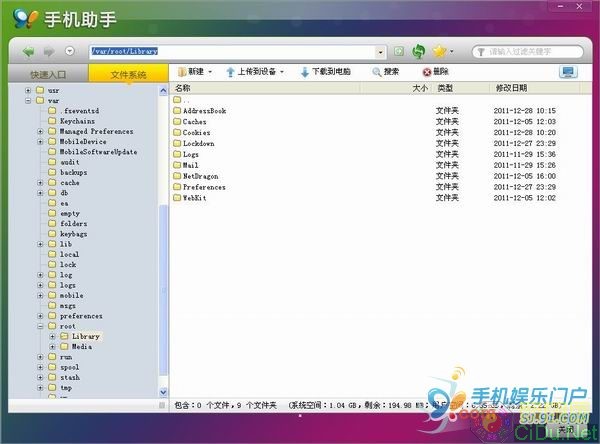Click the 搜索 search toolbar button
The height and width of the screenshot is (444, 600).
tap(385, 72)
